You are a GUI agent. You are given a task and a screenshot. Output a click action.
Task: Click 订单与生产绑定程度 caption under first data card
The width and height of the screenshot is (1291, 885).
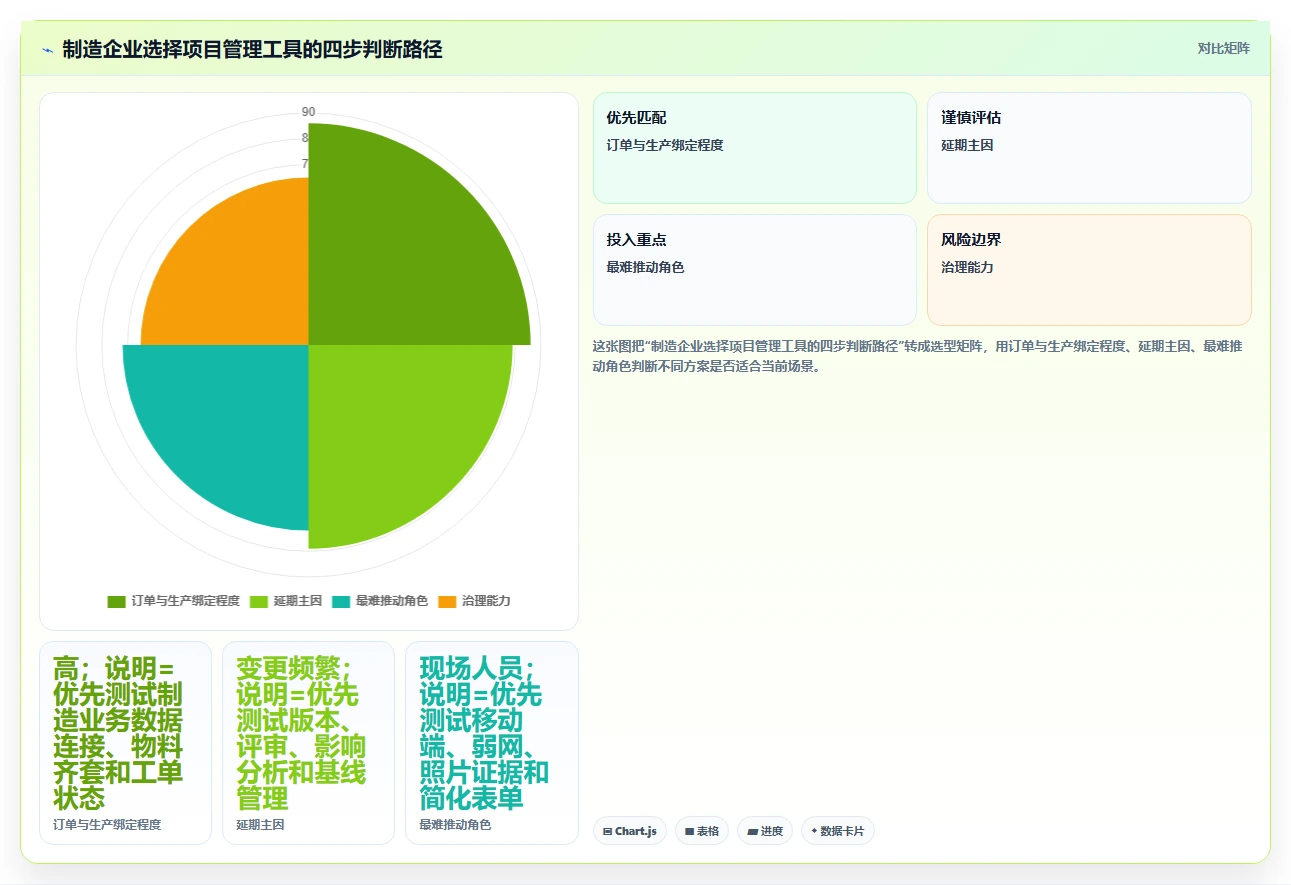[107, 825]
